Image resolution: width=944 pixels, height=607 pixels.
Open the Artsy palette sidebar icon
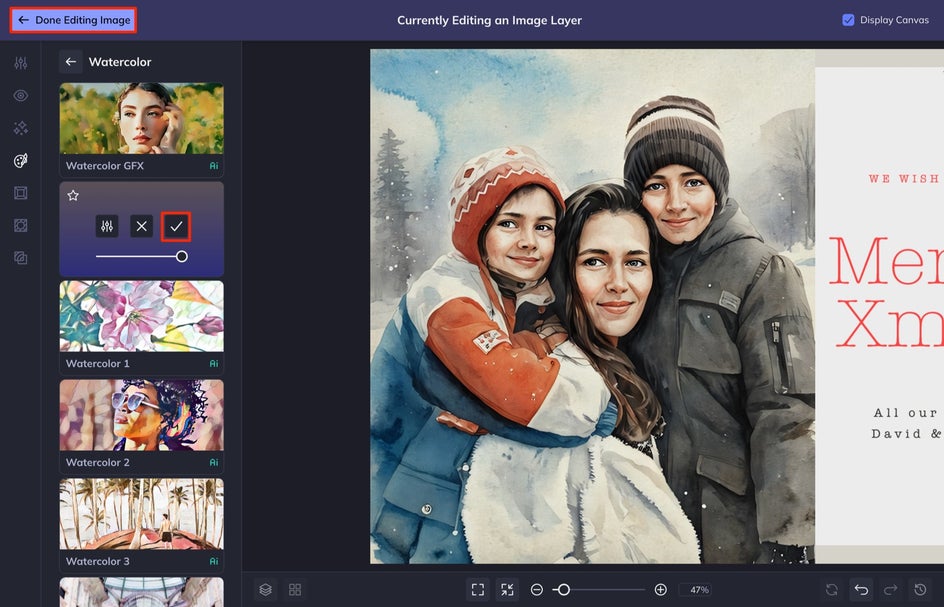click(20, 160)
